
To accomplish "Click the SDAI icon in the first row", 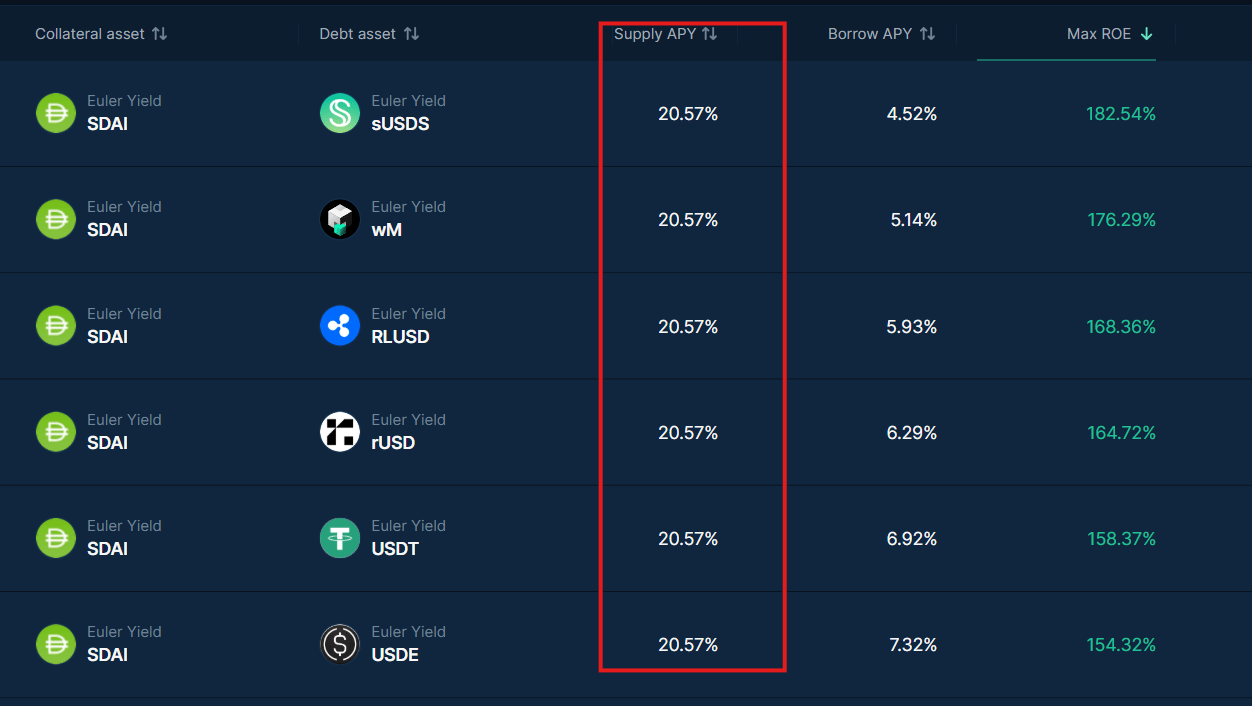I will [x=56, y=113].
